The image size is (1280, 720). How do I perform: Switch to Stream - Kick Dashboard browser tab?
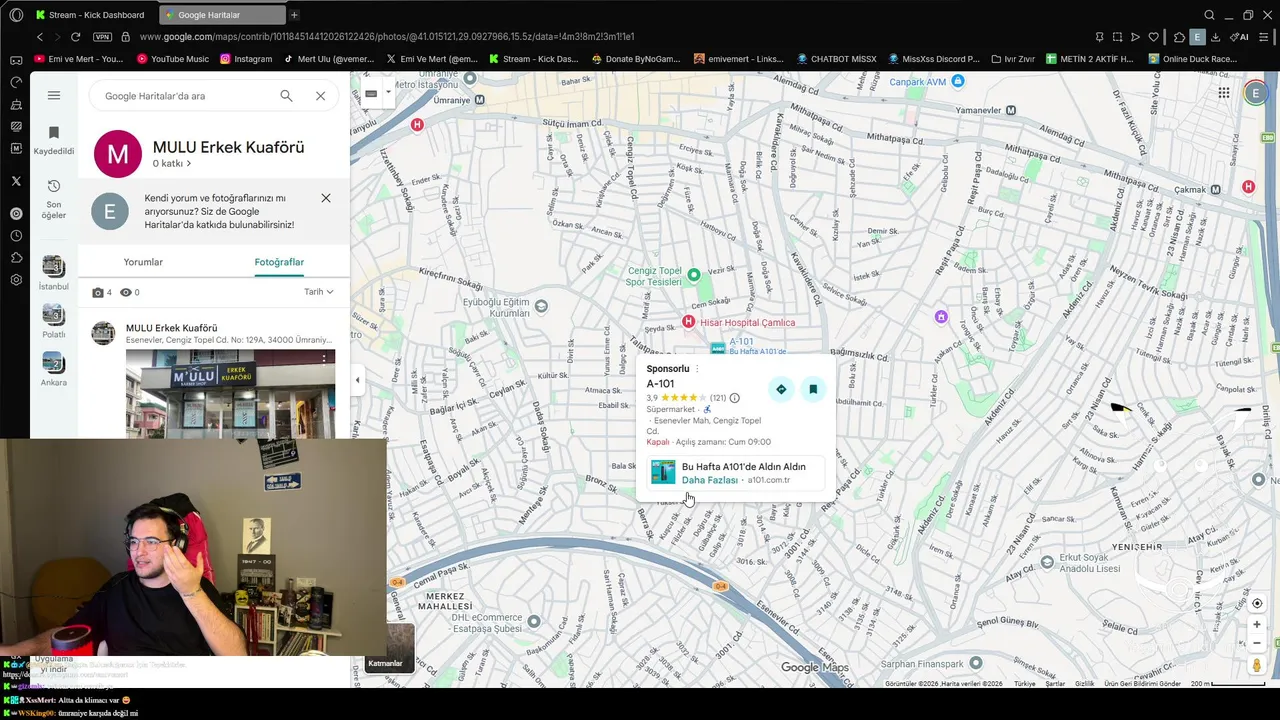pyautogui.click(x=92, y=15)
